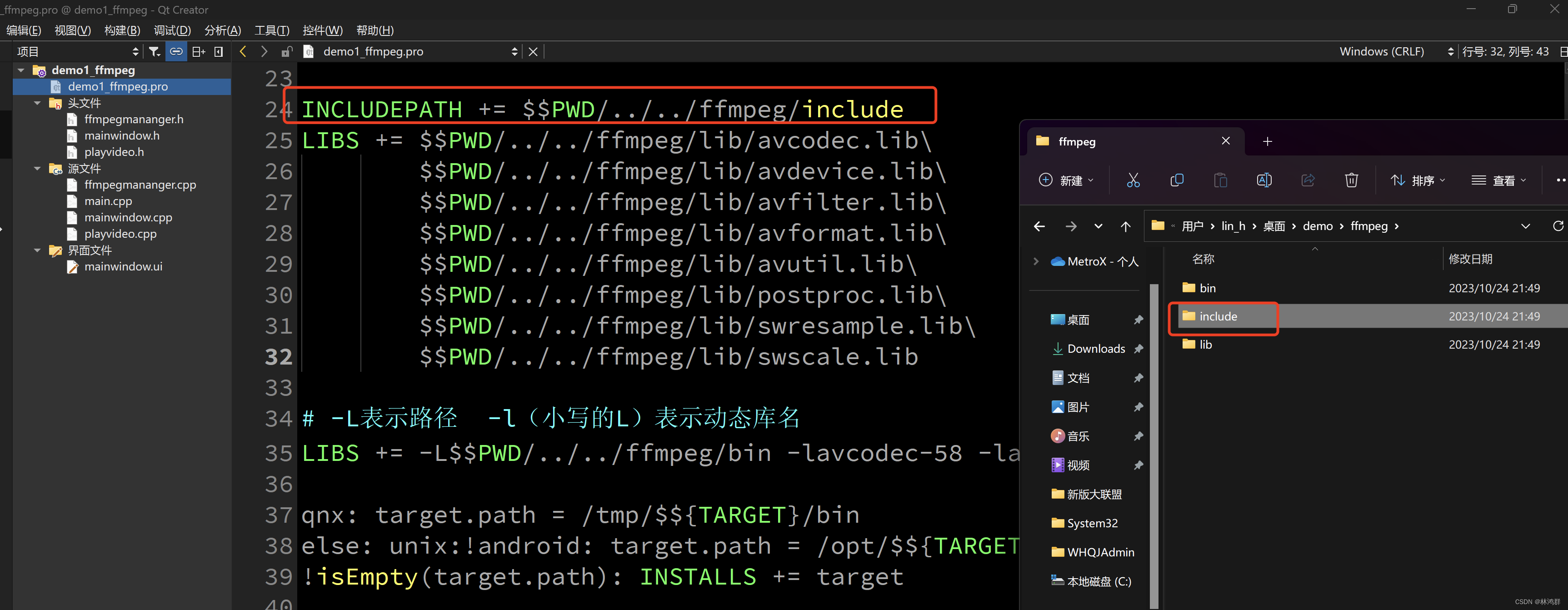Click the cut scissors icon in Explorer
This screenshot has width=1568, height=610.
[x=1133, y=180]
